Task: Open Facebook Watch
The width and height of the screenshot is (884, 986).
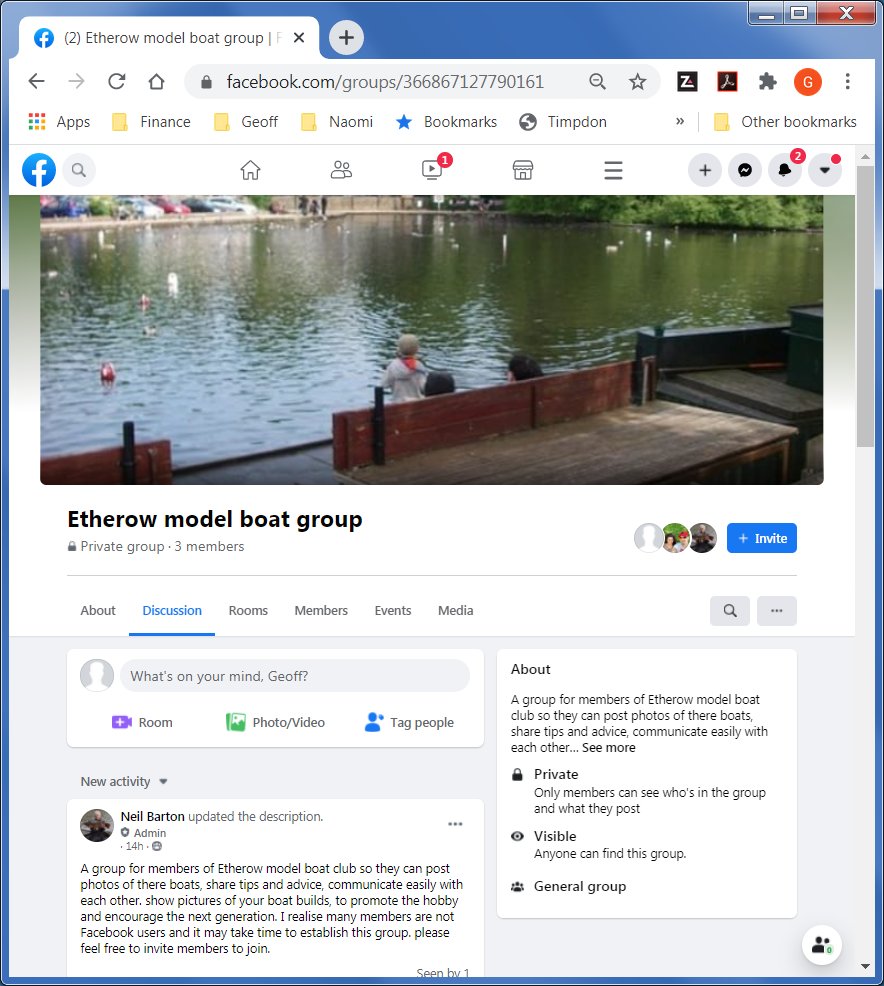Action: tap(431, 170)
